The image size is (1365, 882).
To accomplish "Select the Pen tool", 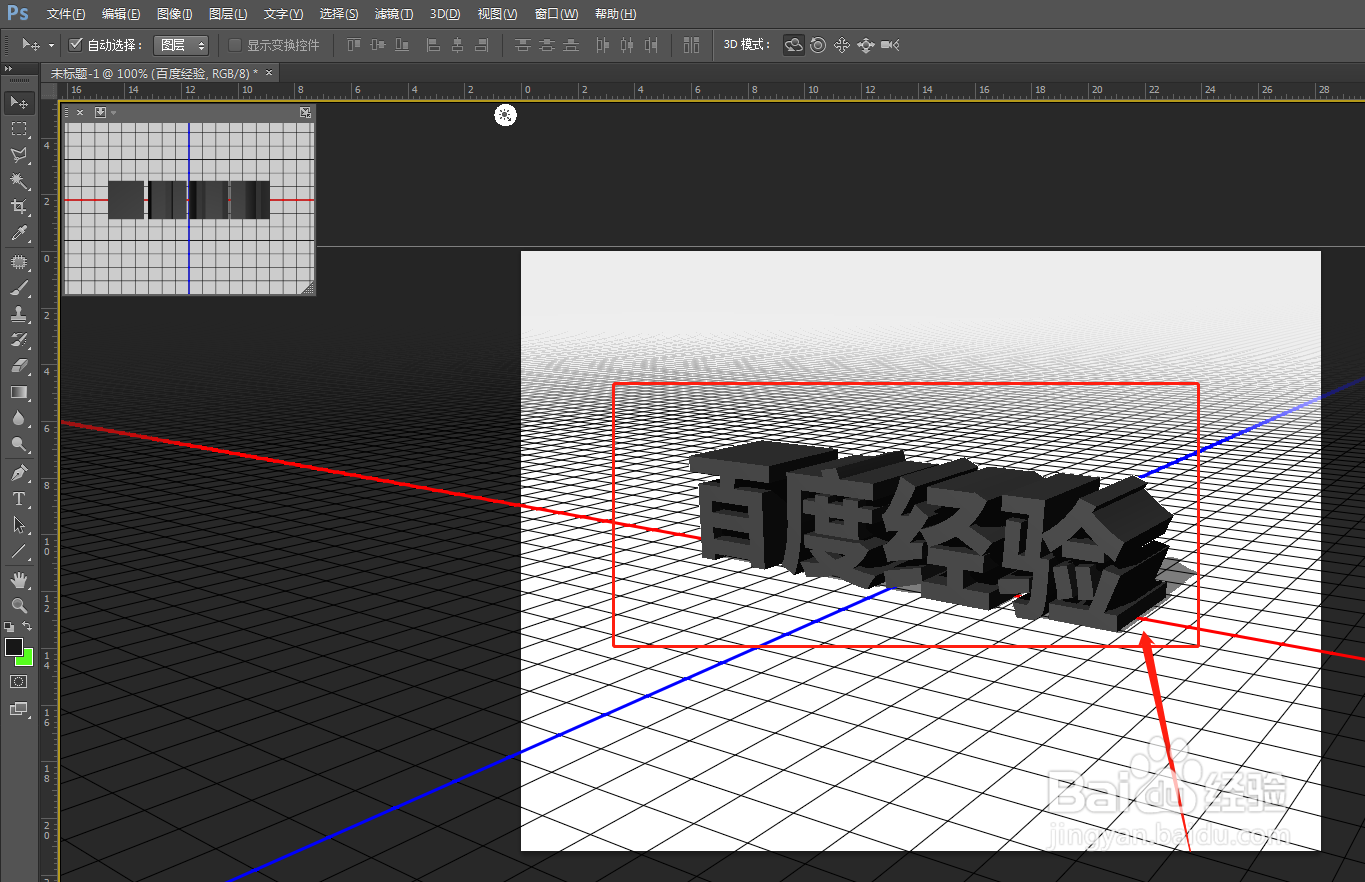I will [x=19, y=473].
